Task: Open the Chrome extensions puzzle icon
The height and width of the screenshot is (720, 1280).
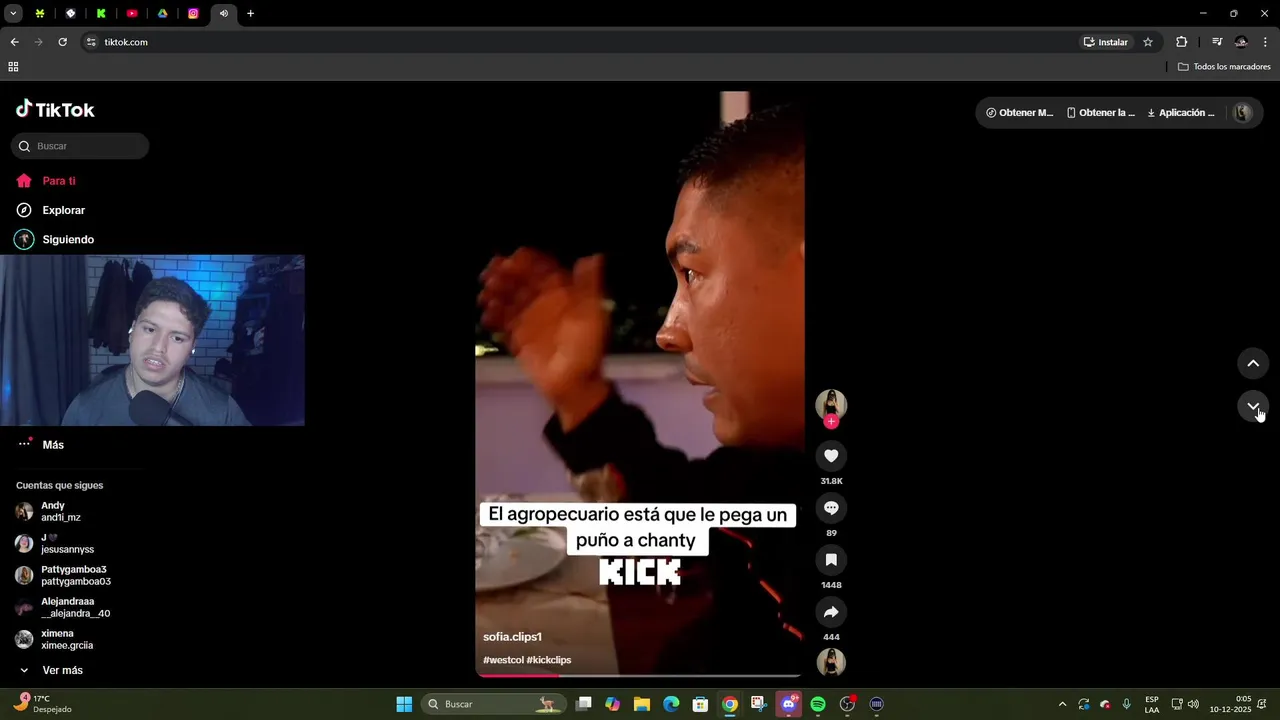Action: click(1181, 42)
